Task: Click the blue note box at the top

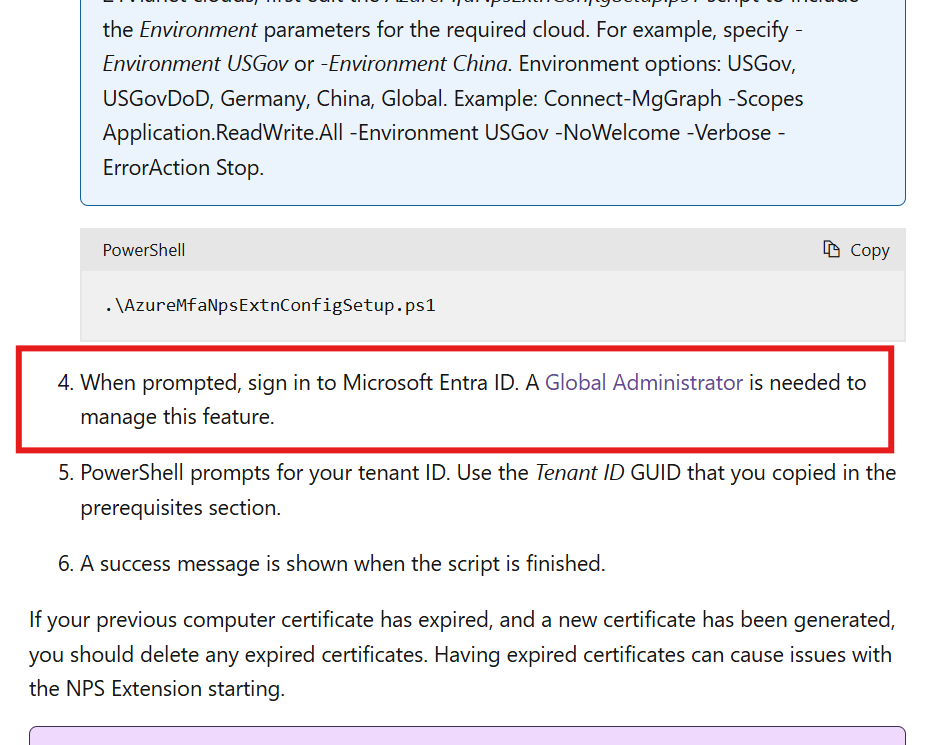Action: point(491,100)
